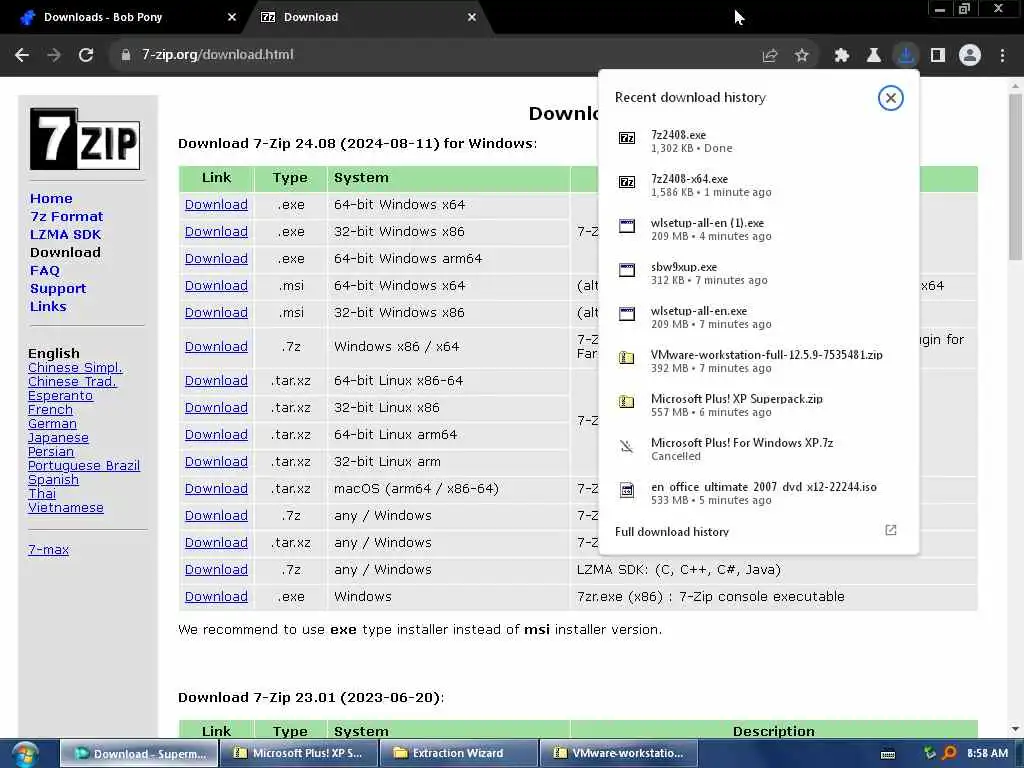Open VMware-workstatio... taskbar button
The width and height of the screenshot is (1024, 768).
618,754
